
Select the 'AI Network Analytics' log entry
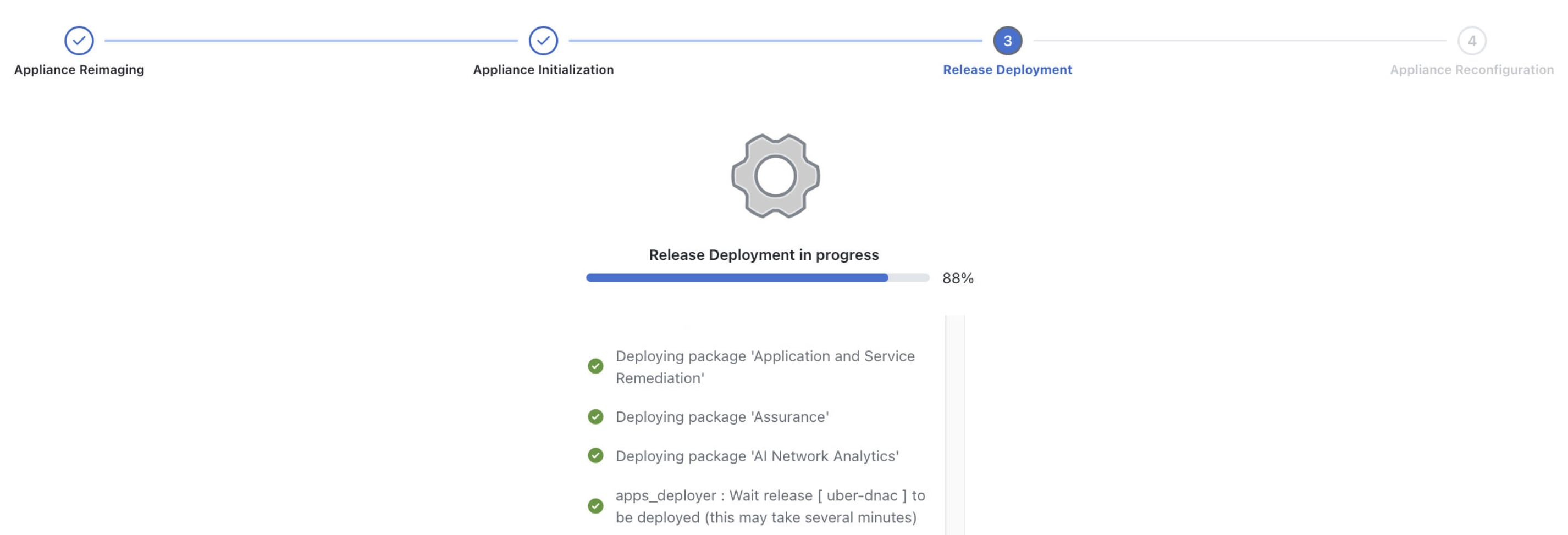coord(757,456)
